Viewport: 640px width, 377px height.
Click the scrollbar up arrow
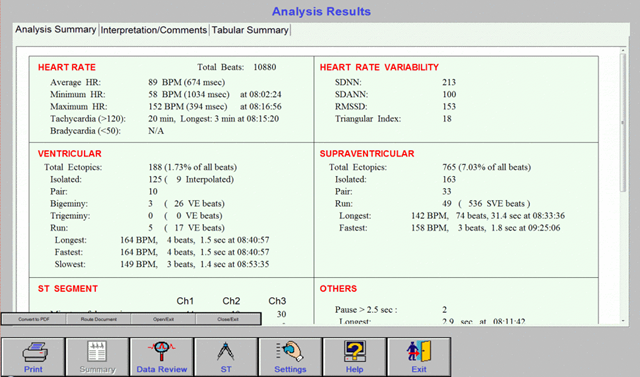tap(623, 50)
